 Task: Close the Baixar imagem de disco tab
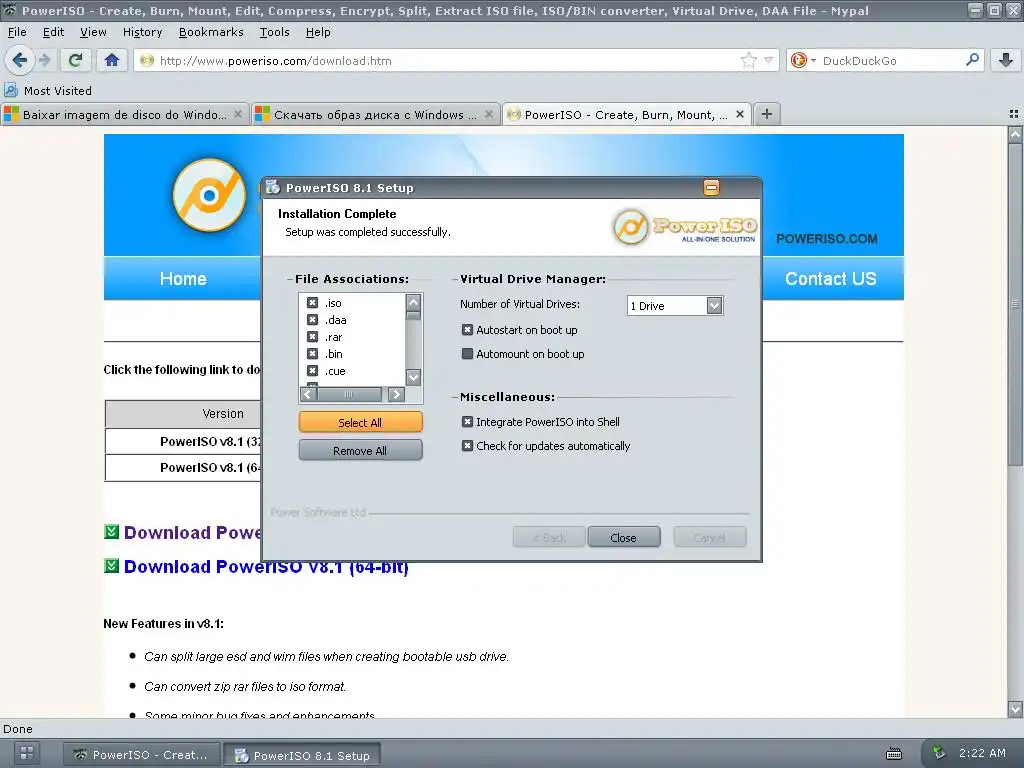click(x=238, y=114)
